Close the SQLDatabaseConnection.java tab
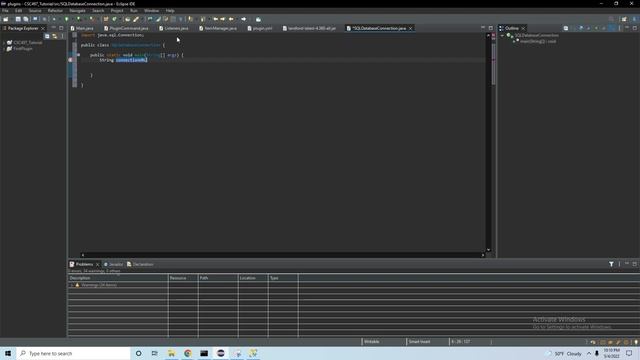640x360 pixels. point(411,28)
